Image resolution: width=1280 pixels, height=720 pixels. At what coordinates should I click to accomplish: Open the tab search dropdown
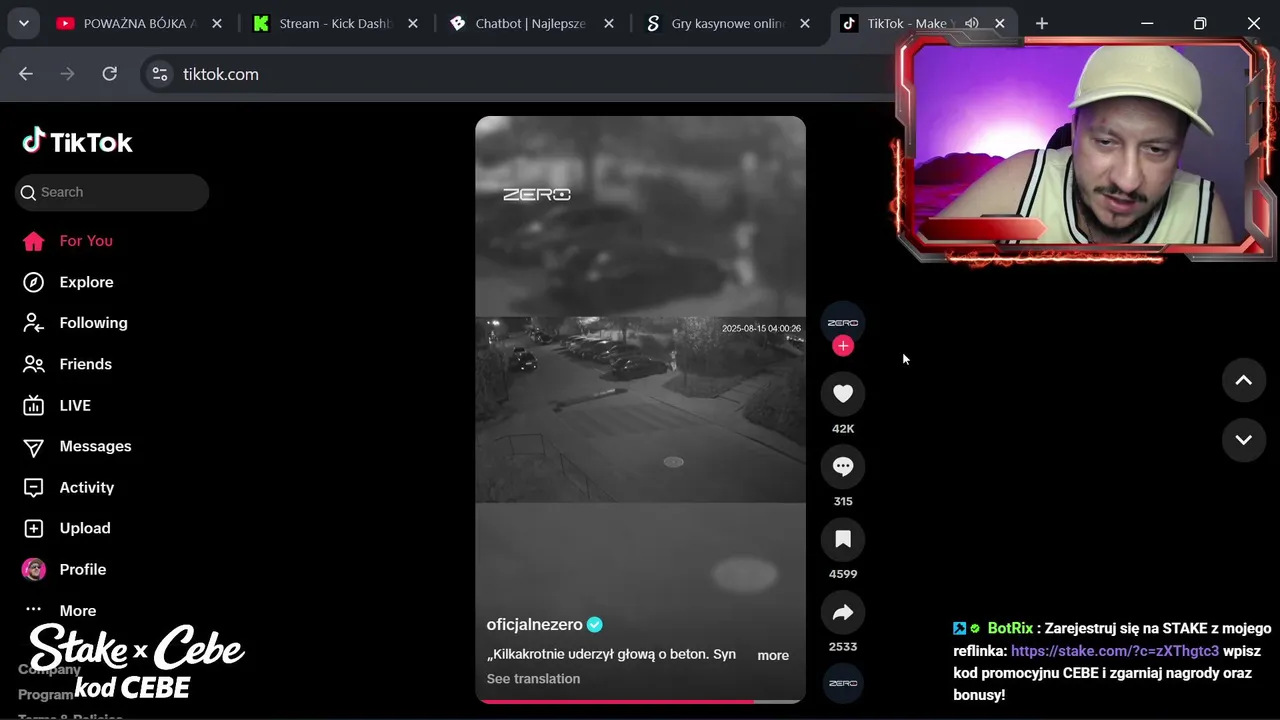coord(23,23)
